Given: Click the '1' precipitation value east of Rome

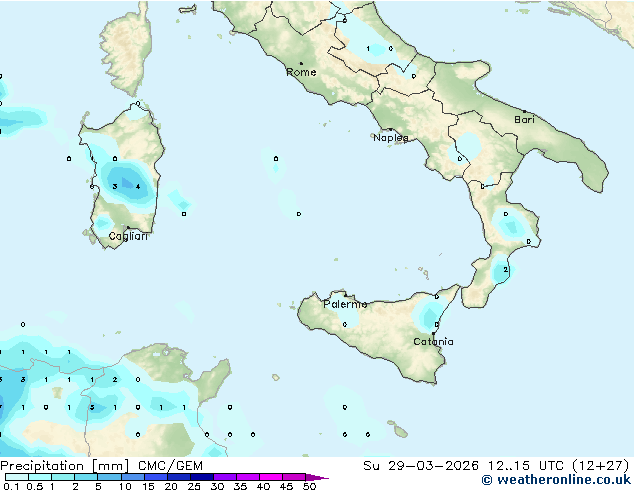Looking at the screenshot, I should point(368,49).
